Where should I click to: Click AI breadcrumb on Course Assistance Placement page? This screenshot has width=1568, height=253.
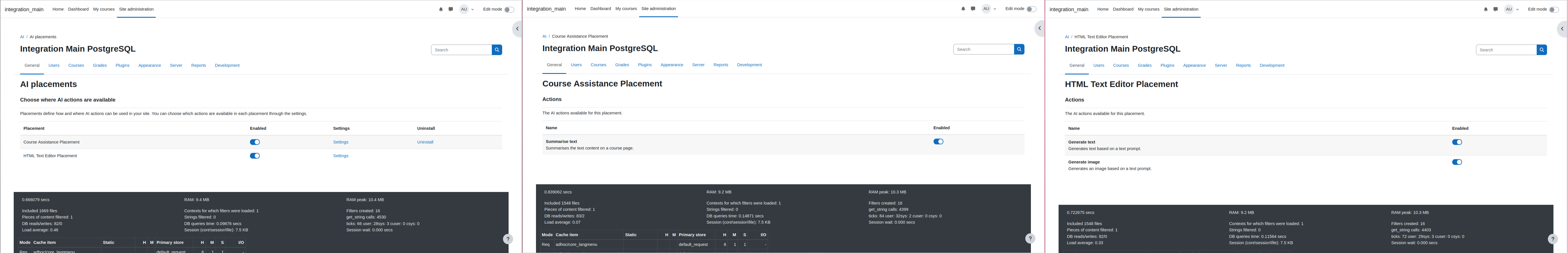pyautogui.click(x=544, y=37)
